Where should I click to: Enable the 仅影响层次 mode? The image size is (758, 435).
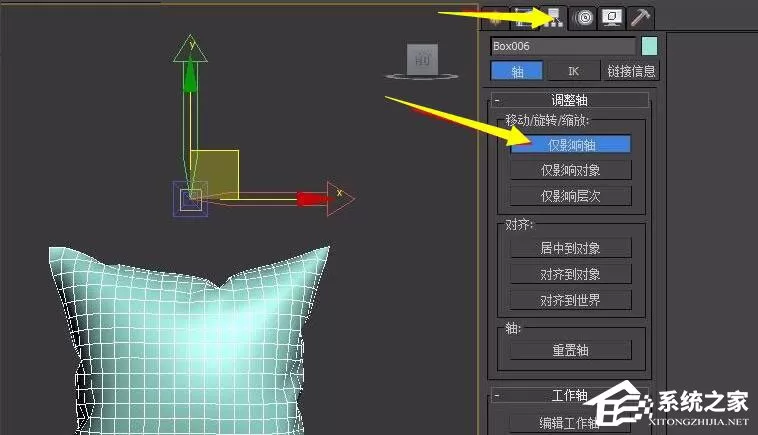570,196
